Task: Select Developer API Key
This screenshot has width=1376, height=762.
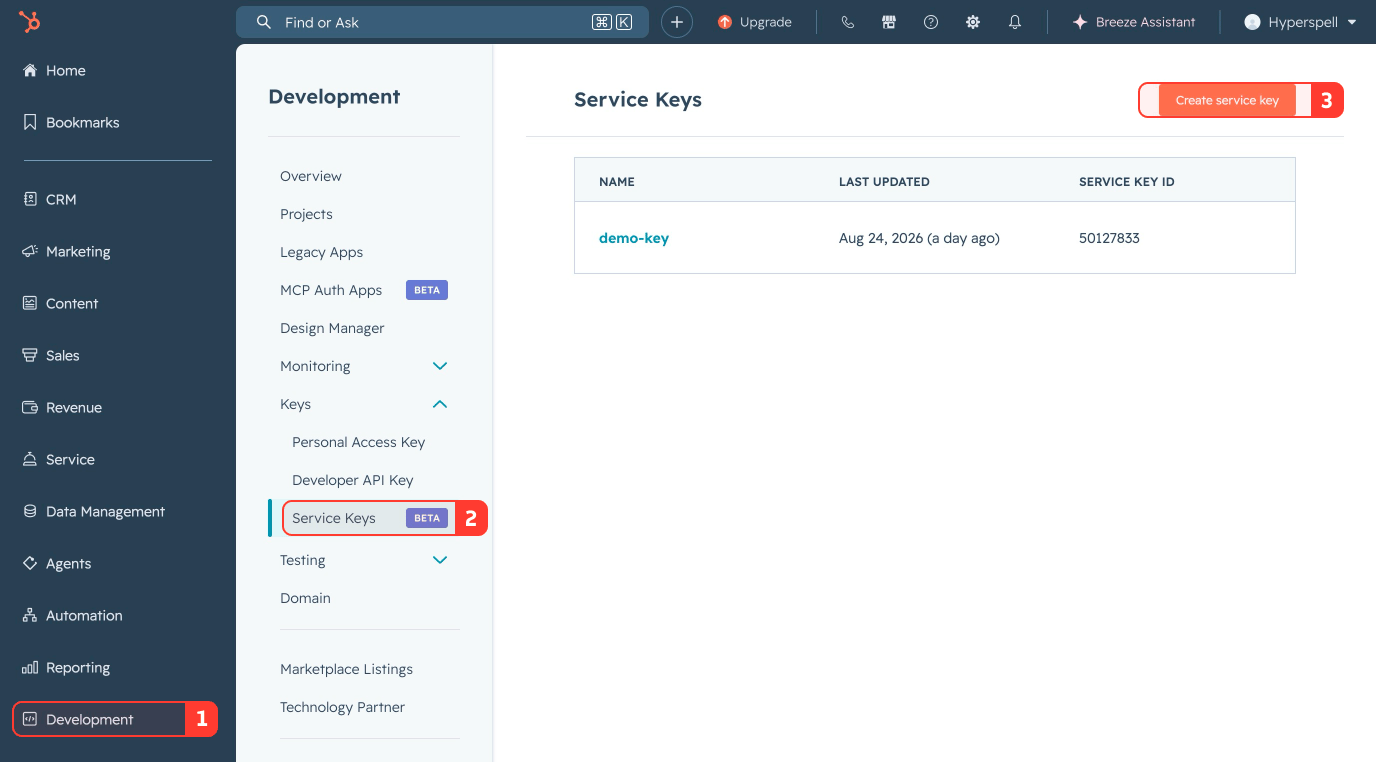Action: tap(352, 480)
